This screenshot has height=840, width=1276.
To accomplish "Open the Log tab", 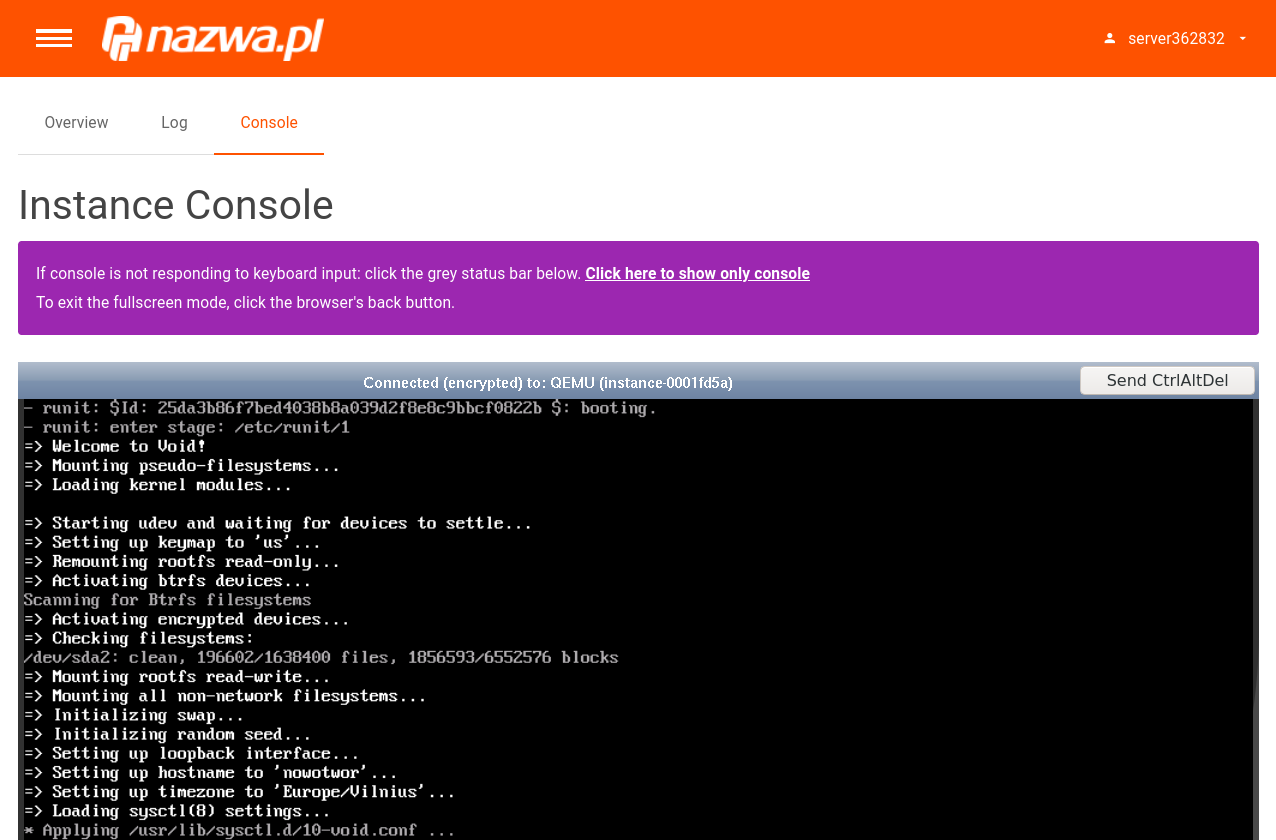I will click(x=174, y=123).
